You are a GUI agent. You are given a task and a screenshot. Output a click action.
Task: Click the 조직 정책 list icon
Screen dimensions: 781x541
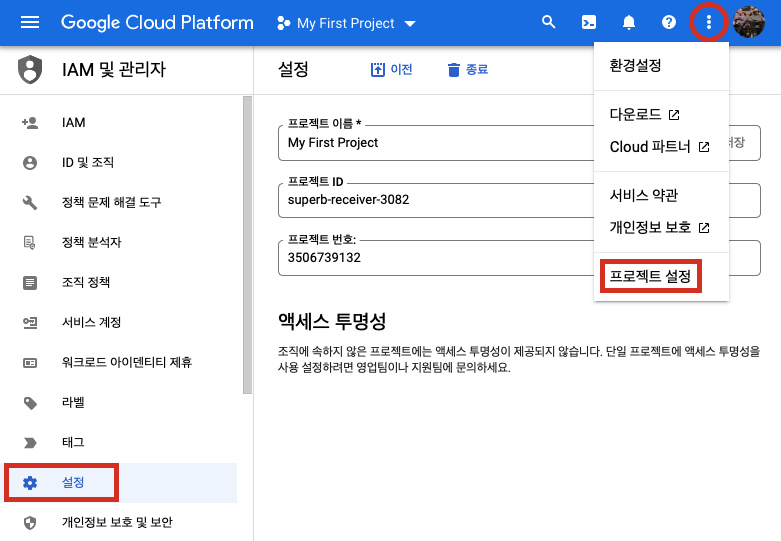30,282
